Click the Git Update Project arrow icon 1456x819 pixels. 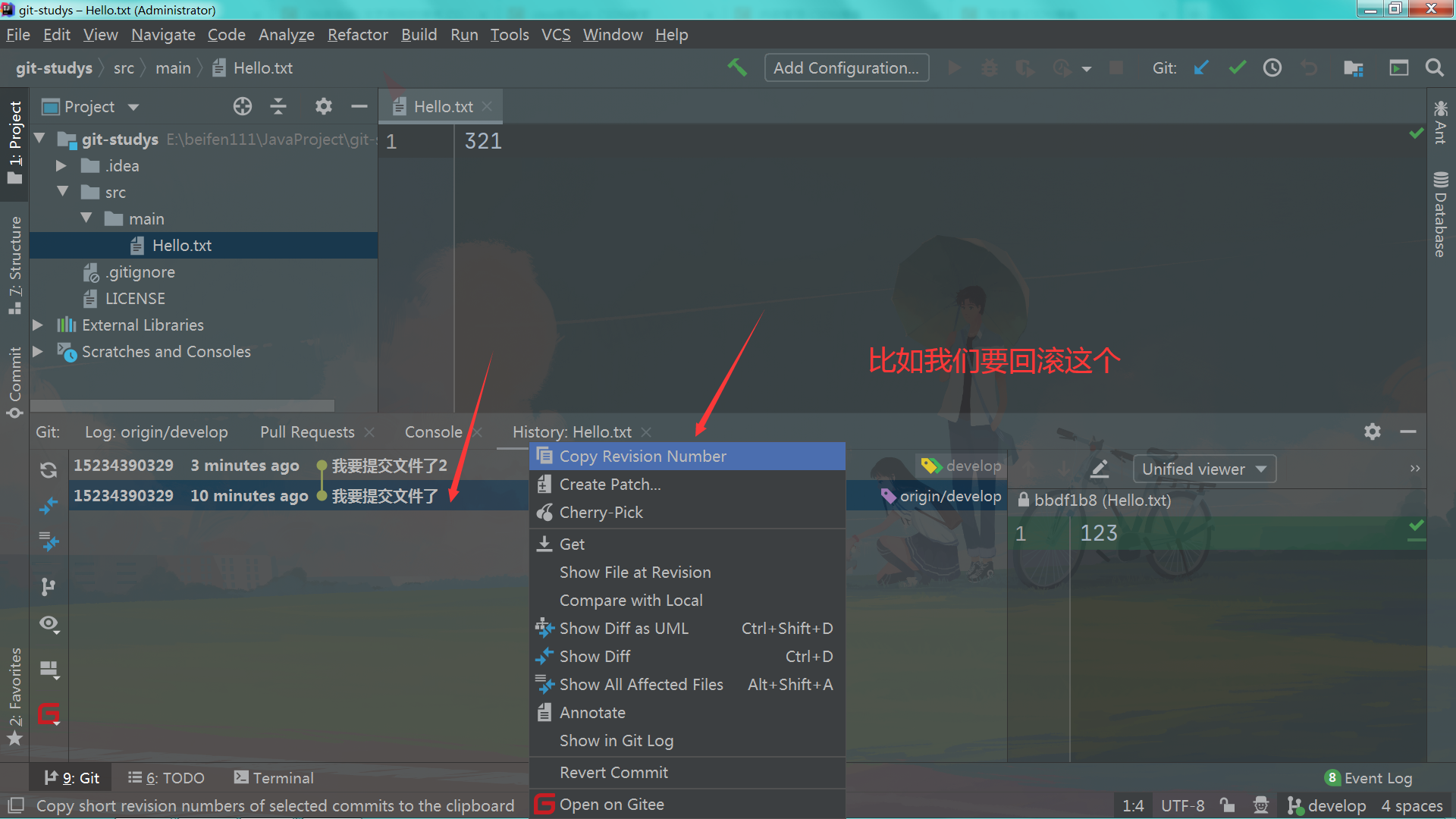coord(1201,67)
